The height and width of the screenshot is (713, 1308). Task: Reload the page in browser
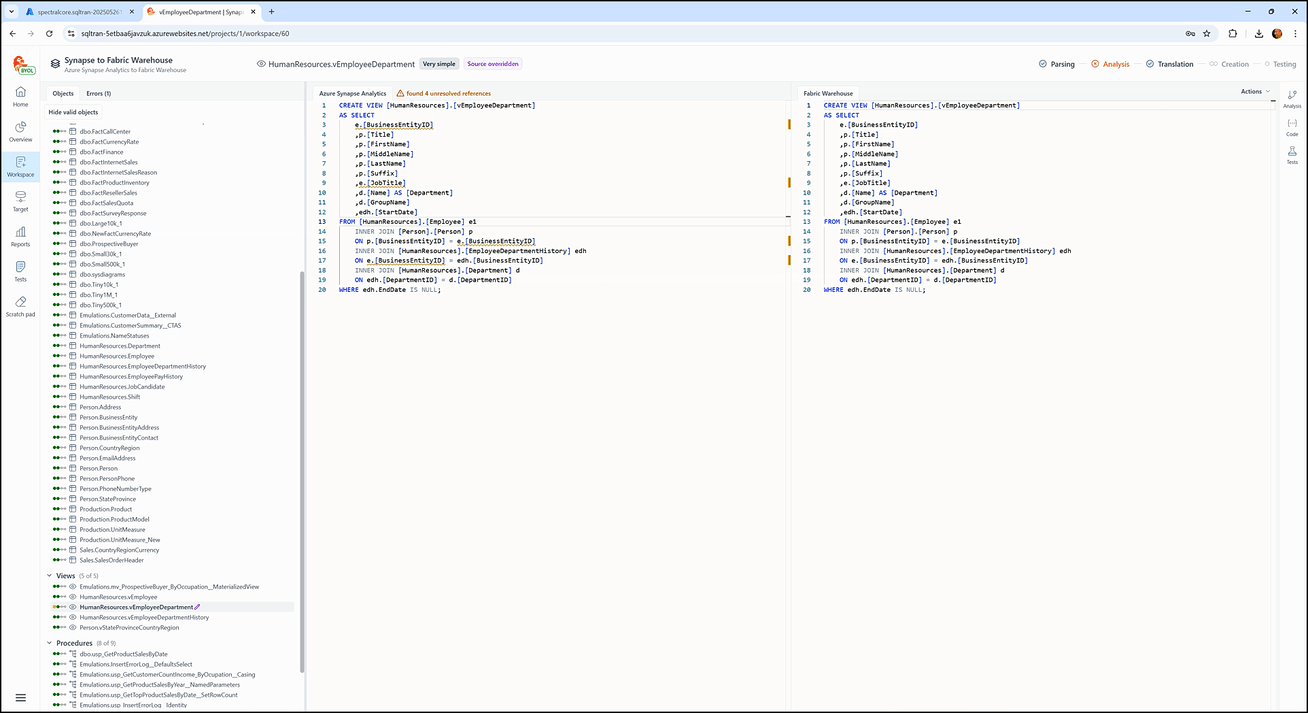pos(49,33)
